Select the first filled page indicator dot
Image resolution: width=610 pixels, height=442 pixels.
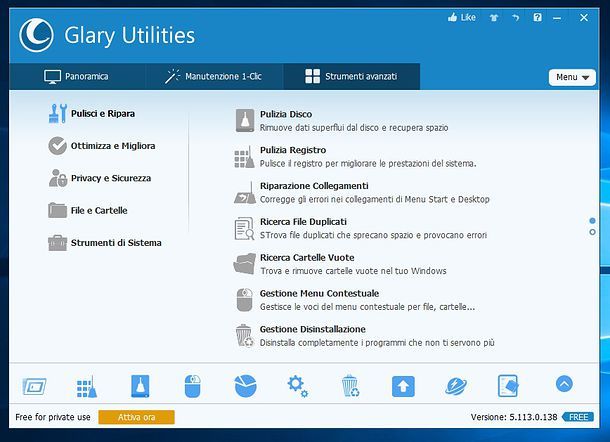[592, 221]
